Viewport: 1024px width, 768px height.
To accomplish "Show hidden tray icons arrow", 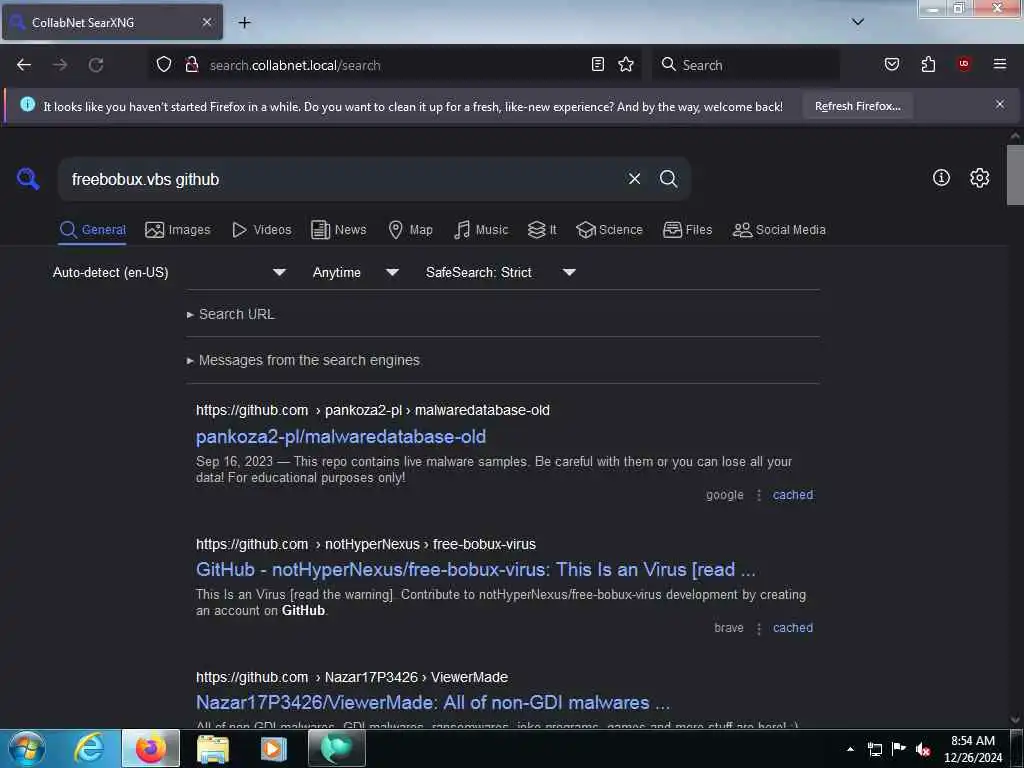I will coord(850,749).
